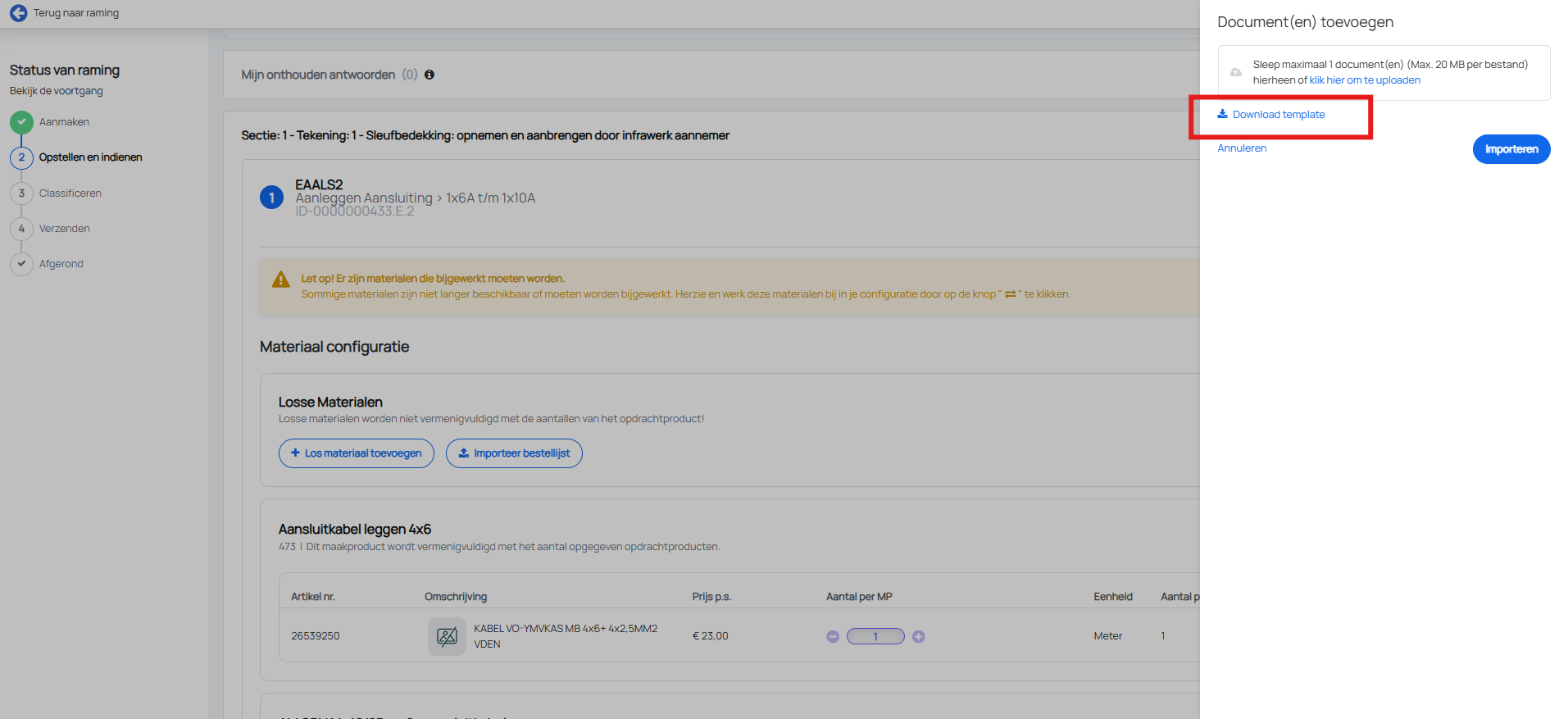
Task: Click the Artikel nr. column header
Action: click(313, 597)
